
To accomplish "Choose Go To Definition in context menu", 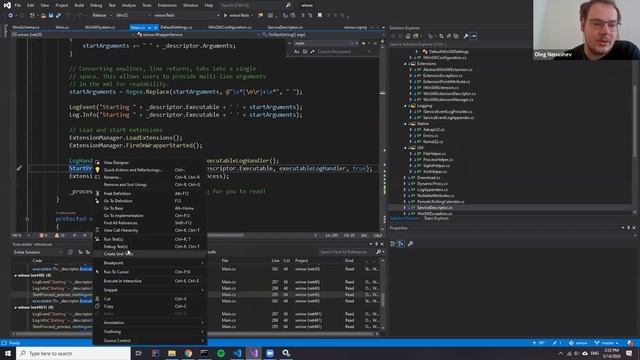I will [149, 201].
